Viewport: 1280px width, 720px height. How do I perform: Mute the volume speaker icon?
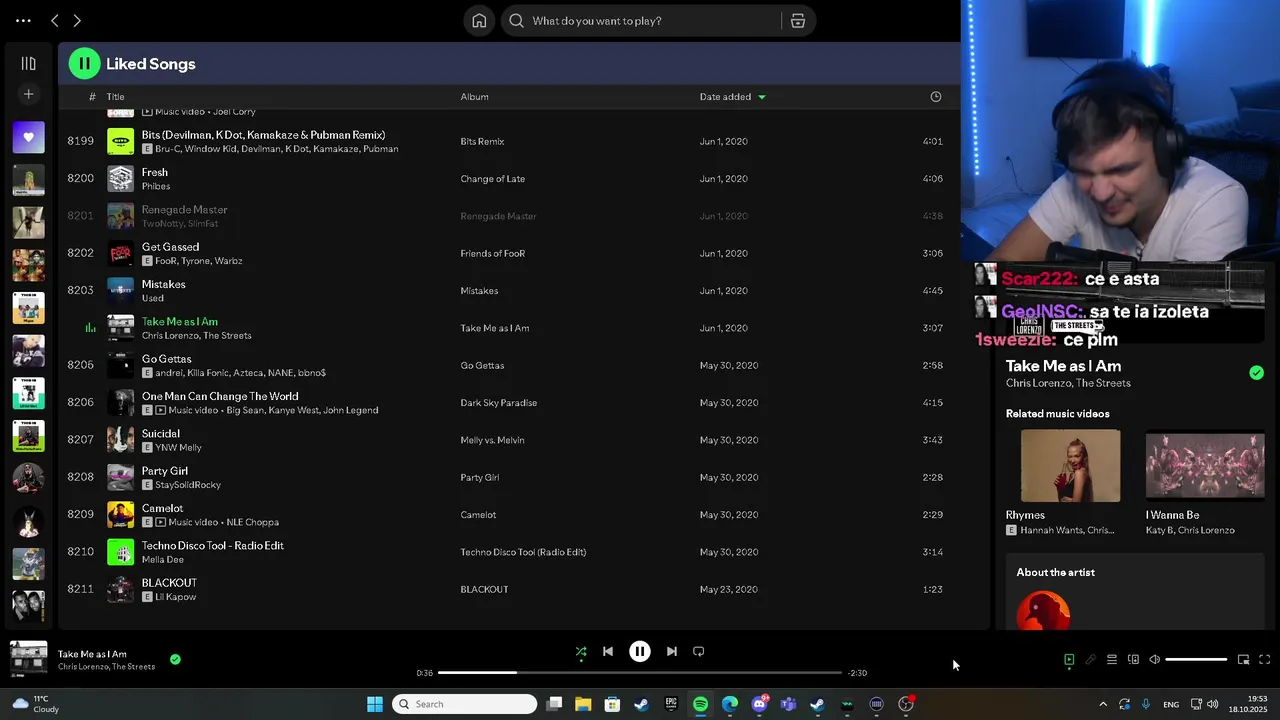click(x=1154, y=660)
